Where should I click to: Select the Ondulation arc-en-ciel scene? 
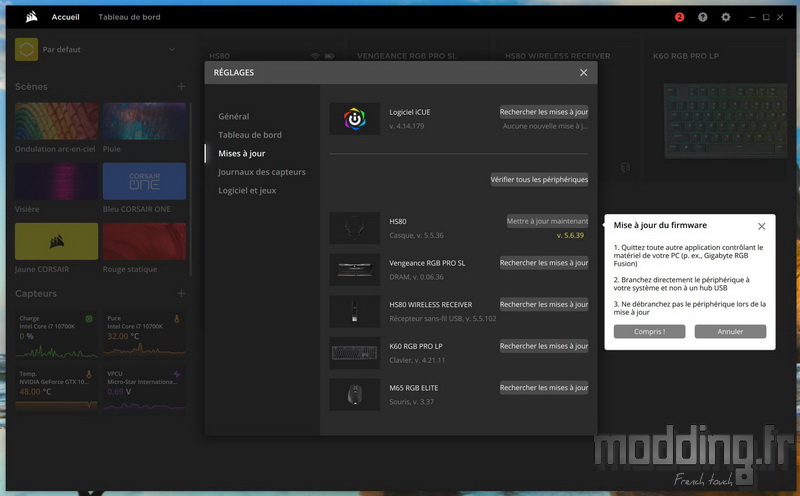pos(56,121)
